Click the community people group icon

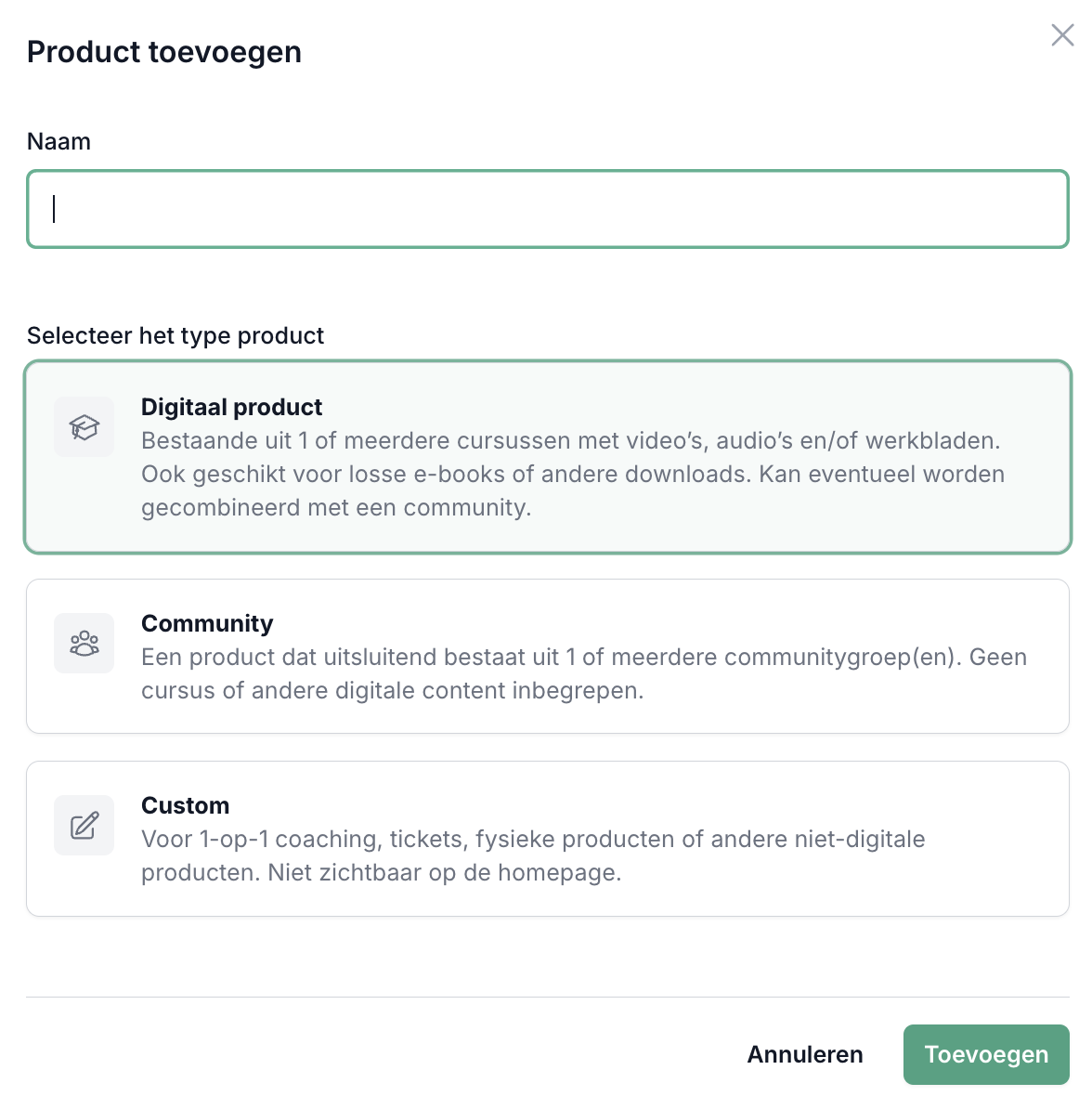tap(84, 643)
